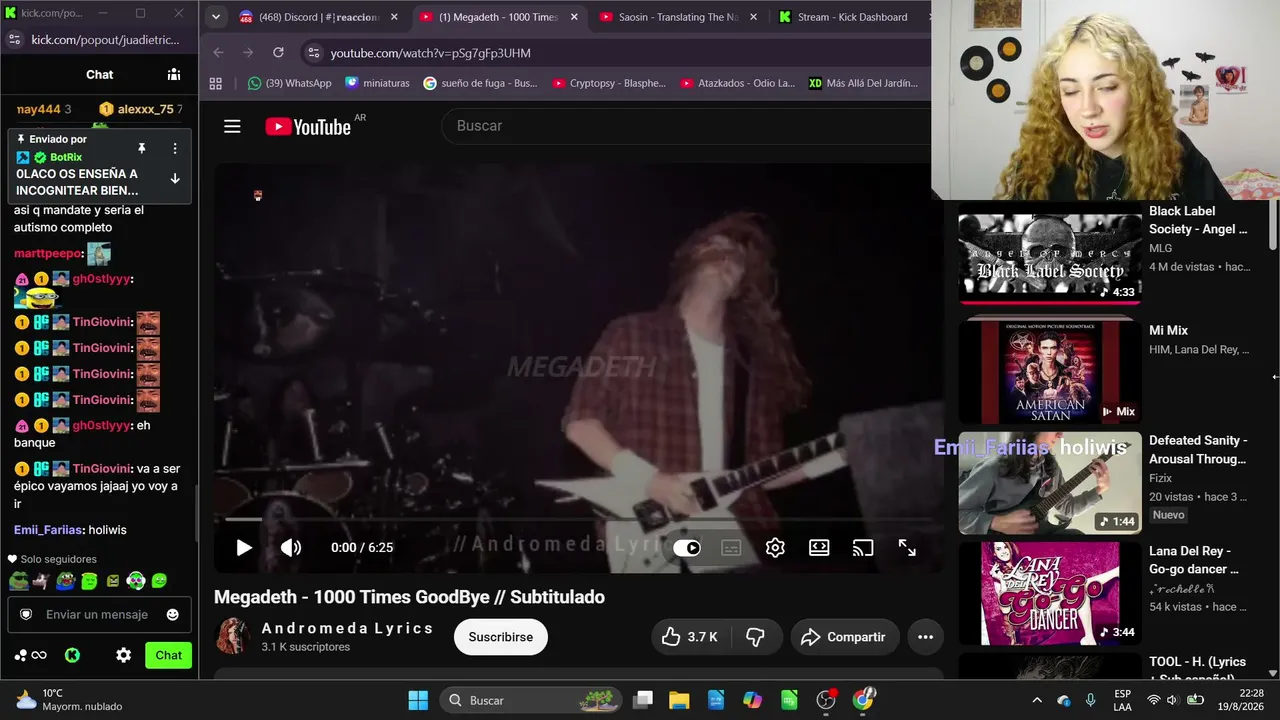Open Lana Del Rey Go-go dancer thumbnail
The height and width of the screenshot is (720, 1280).
click(x=1050, y=593)
